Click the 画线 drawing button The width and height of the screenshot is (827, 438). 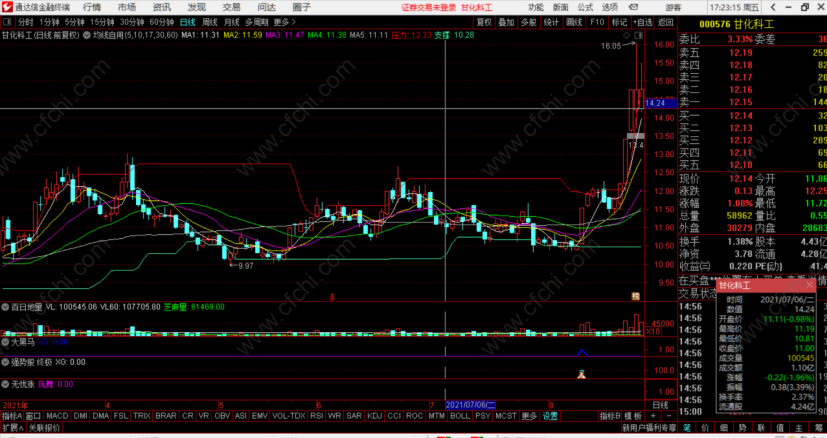[574, 22]
